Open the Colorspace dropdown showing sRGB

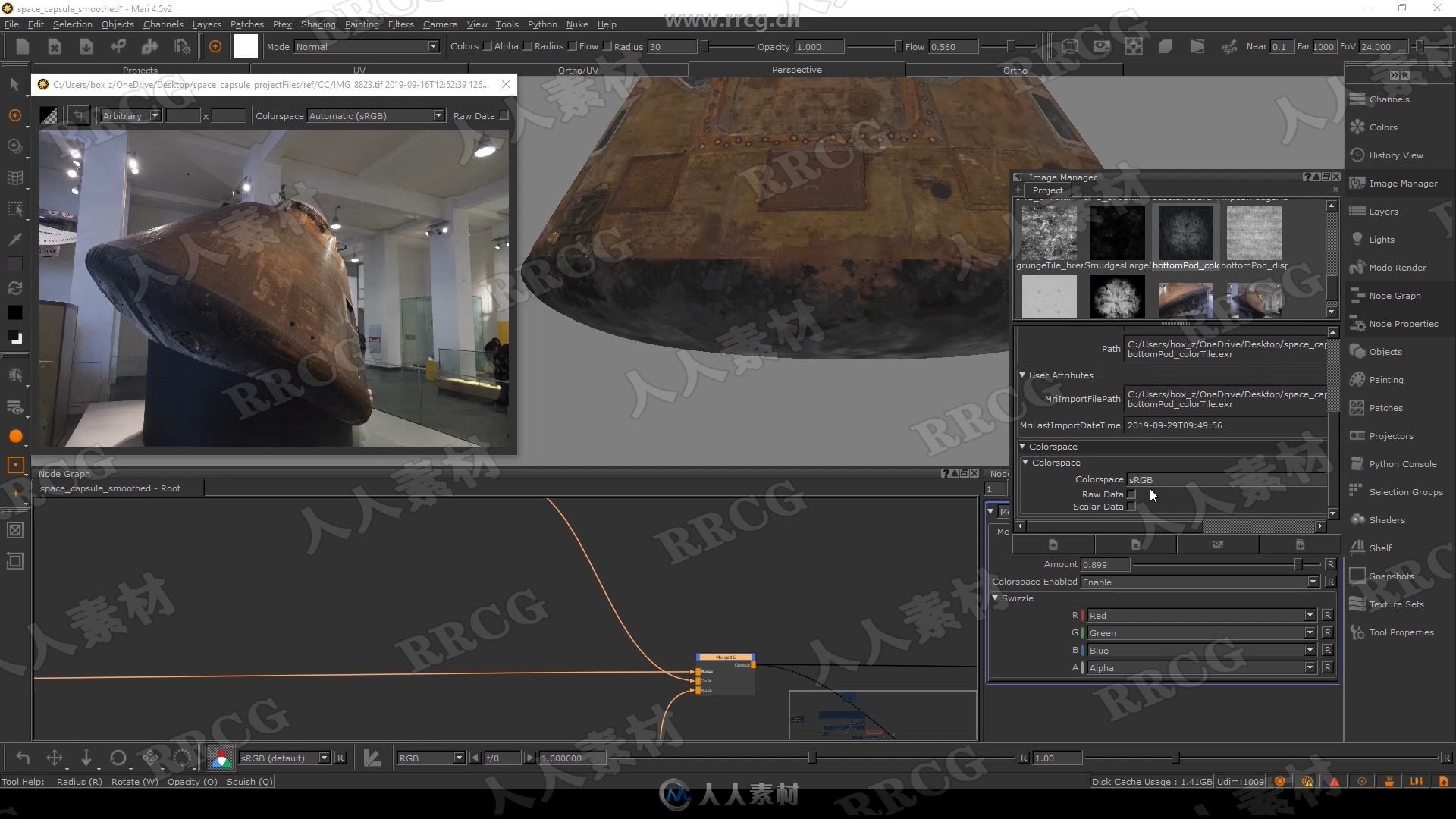point(1223,479)
